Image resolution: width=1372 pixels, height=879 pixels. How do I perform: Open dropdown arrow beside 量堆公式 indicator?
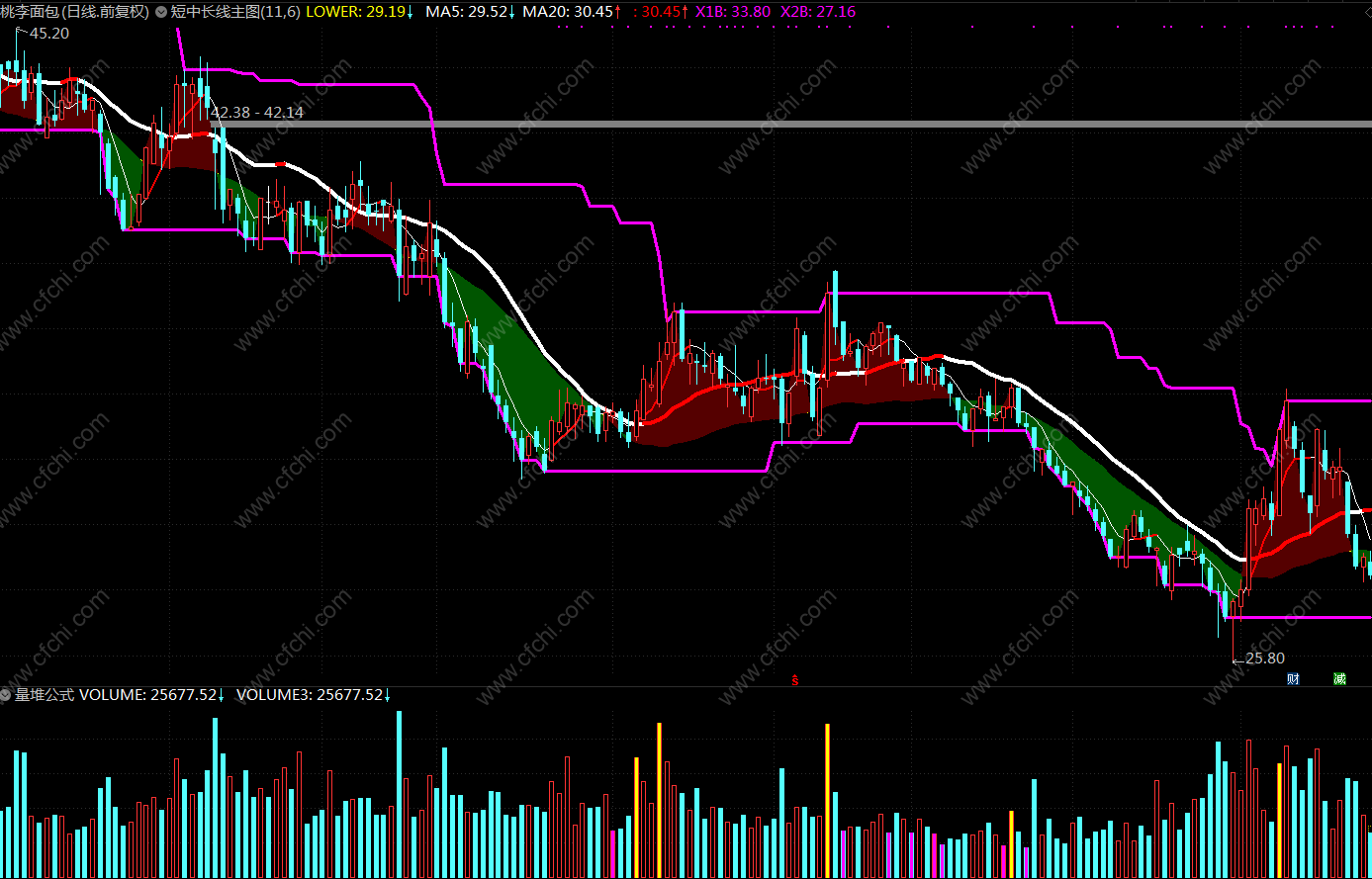(5, 695)
